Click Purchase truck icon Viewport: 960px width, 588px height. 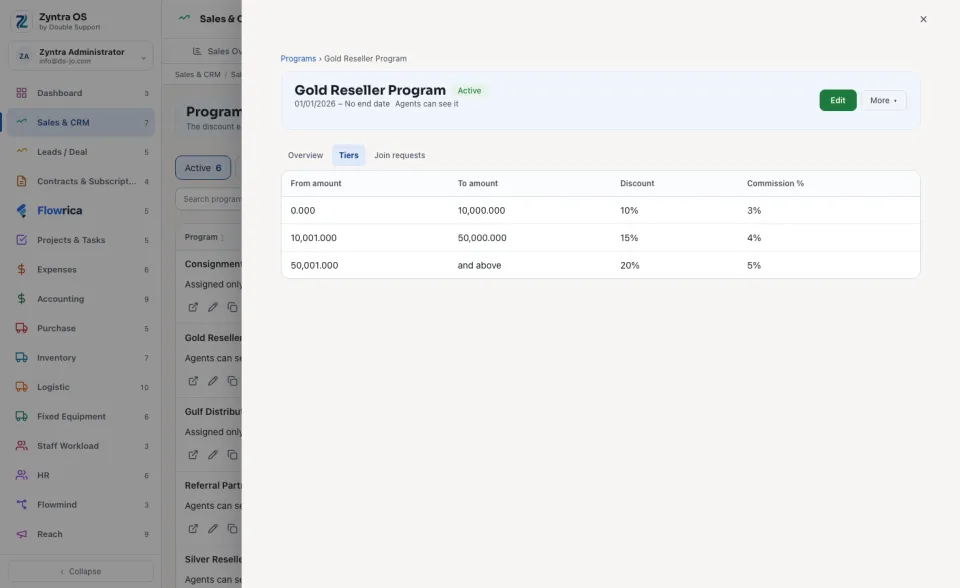click(x=21, y=328)
